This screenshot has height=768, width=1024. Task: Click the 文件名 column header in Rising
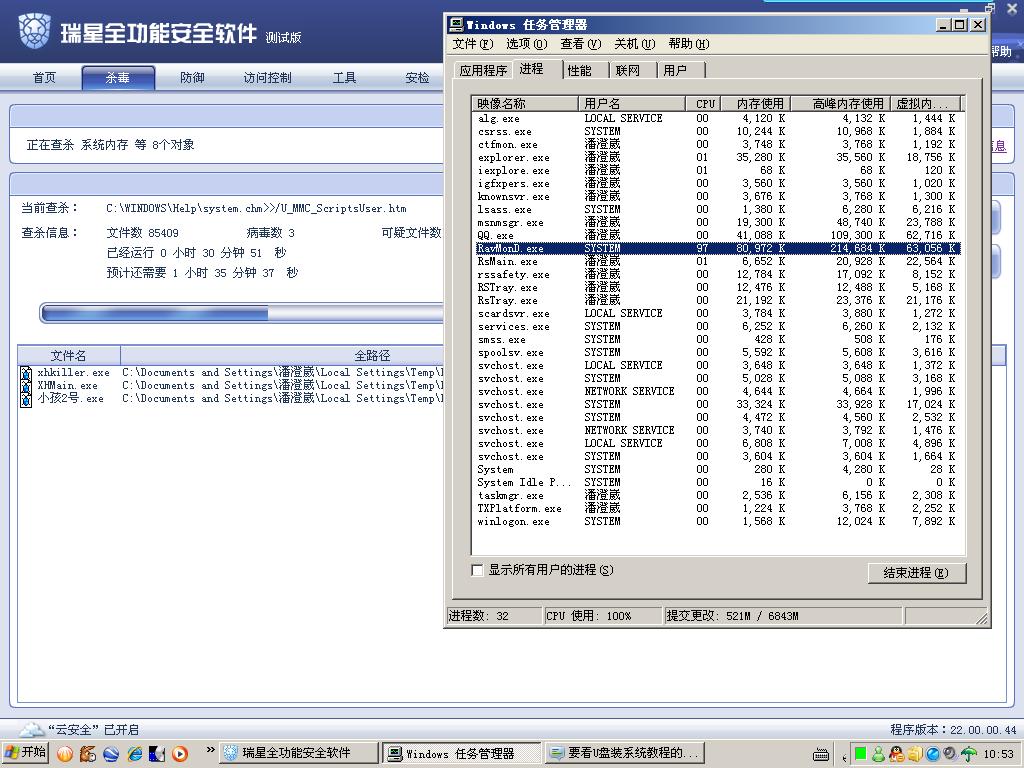click(x=69, y=356)
